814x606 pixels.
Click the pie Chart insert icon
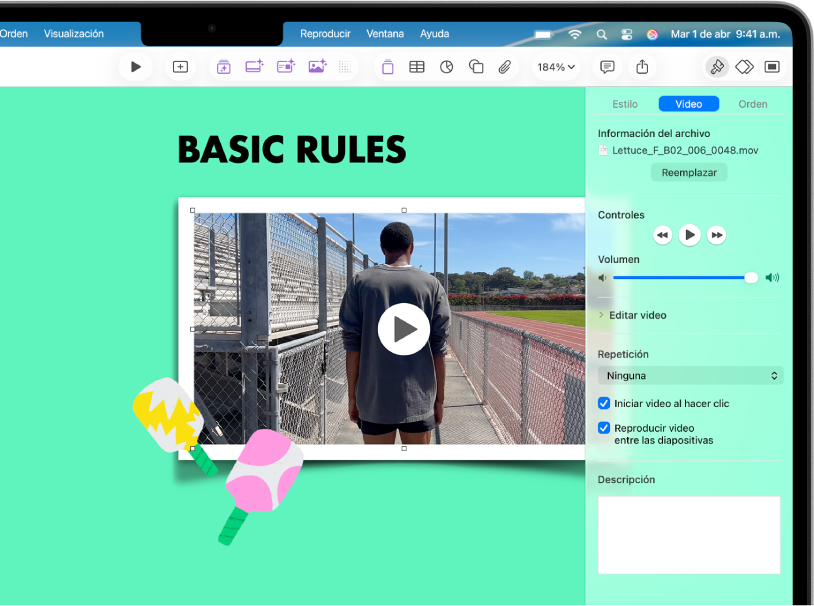pos(447,67)
